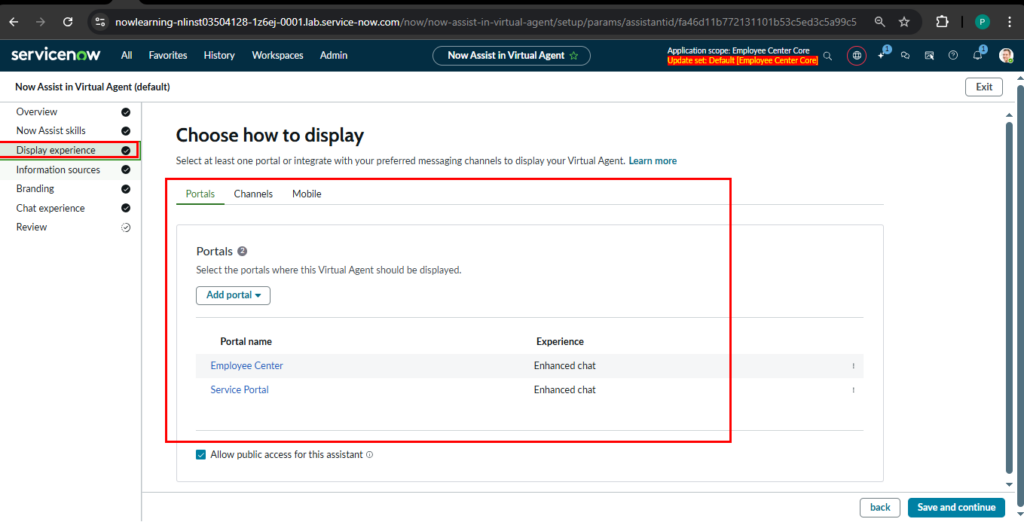Image resolution: width=1024 pixels, height=522 pixels.
Task: Click the globe application scope icon
Action: tap(856, 56)
